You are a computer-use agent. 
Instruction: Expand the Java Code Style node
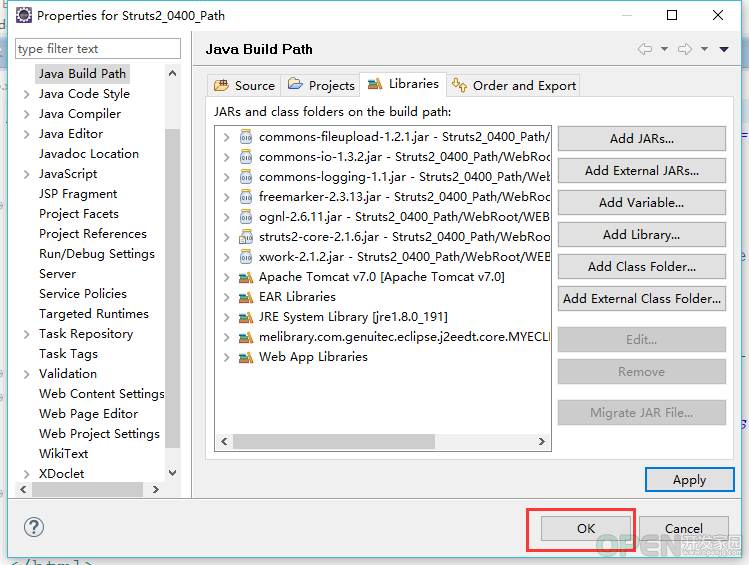(27, 95)
